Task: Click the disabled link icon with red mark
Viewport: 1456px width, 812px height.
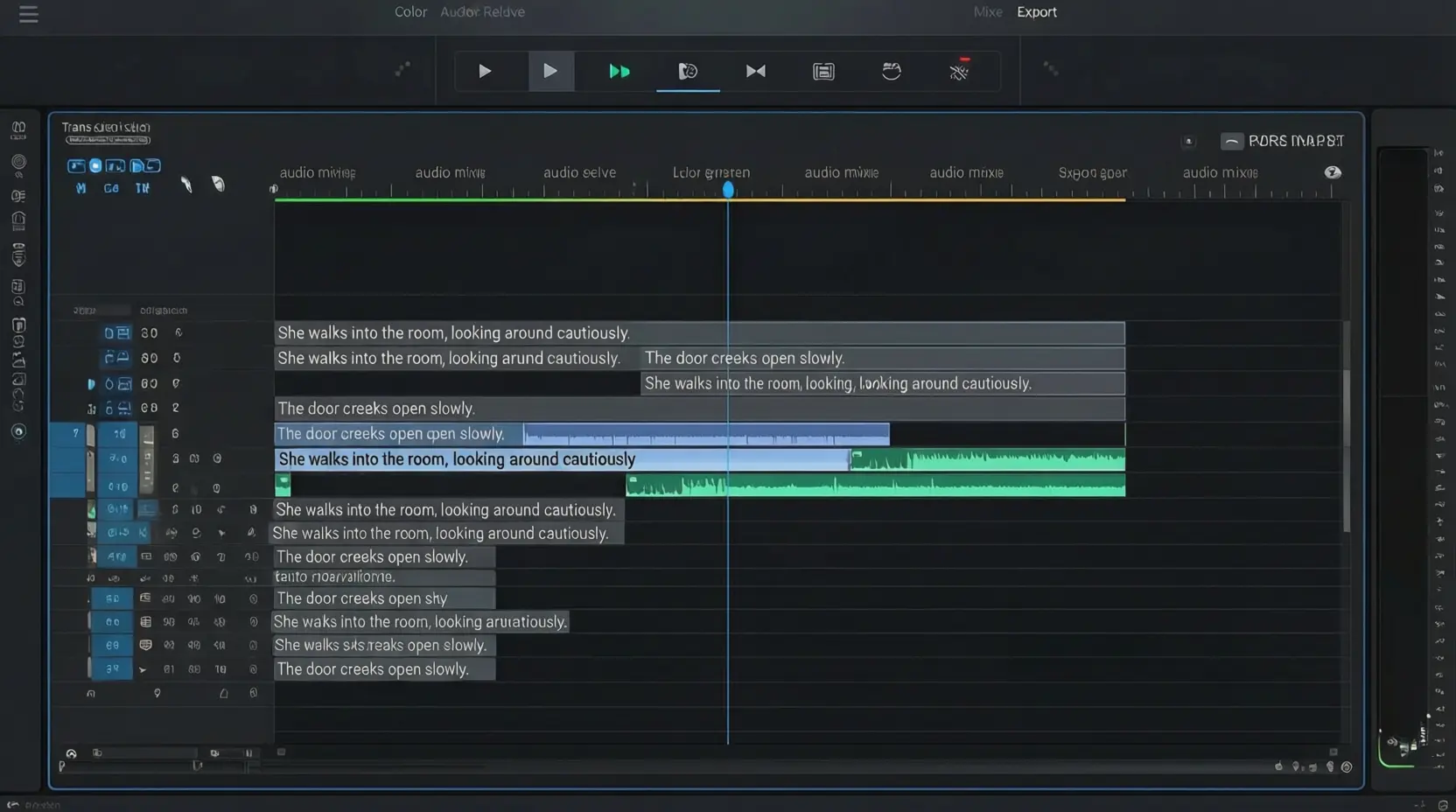Action: click(959, 71)
